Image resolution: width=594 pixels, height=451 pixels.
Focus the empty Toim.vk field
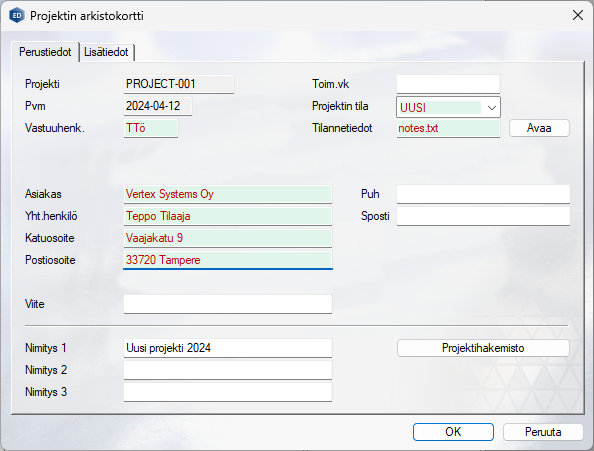[x=448, y=84]
